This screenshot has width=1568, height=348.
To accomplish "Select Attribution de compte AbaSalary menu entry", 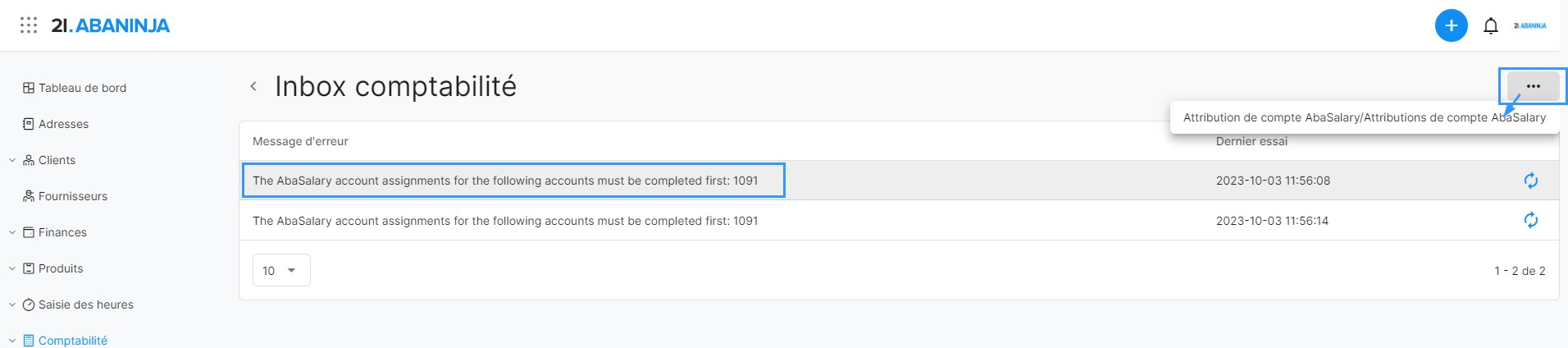I will pyautogui.click(x=1364, y=117).
